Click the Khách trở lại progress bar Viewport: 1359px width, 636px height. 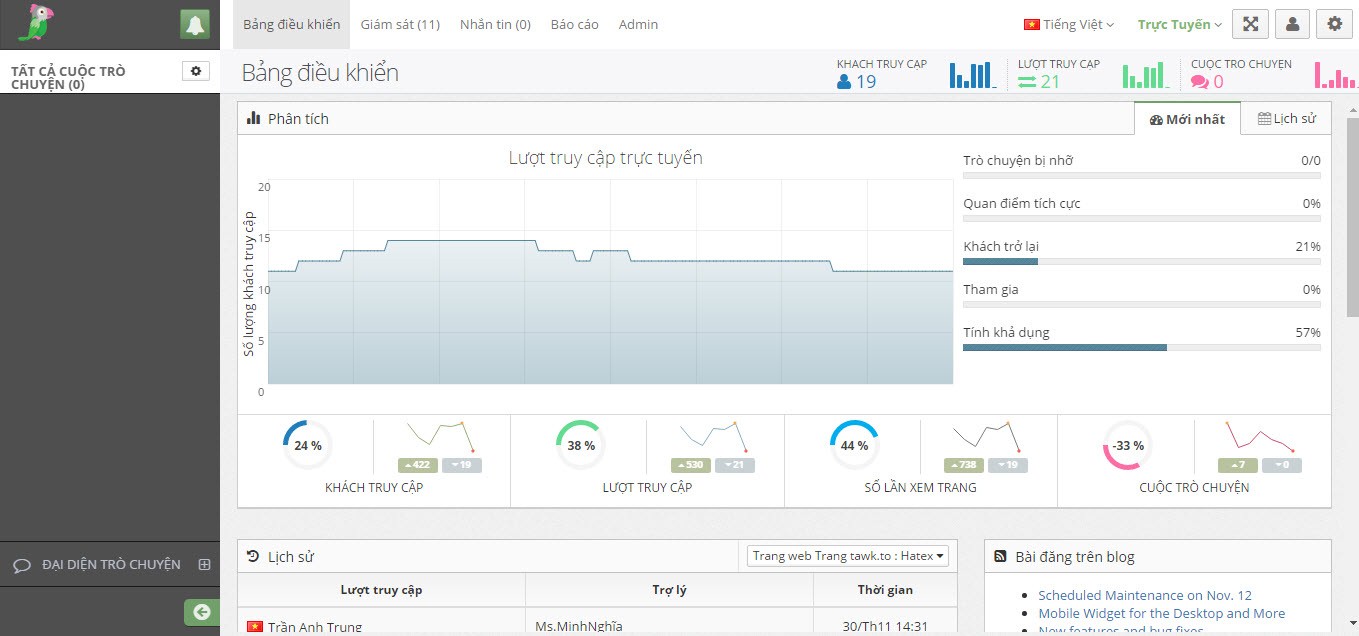tap(1141, 261)
